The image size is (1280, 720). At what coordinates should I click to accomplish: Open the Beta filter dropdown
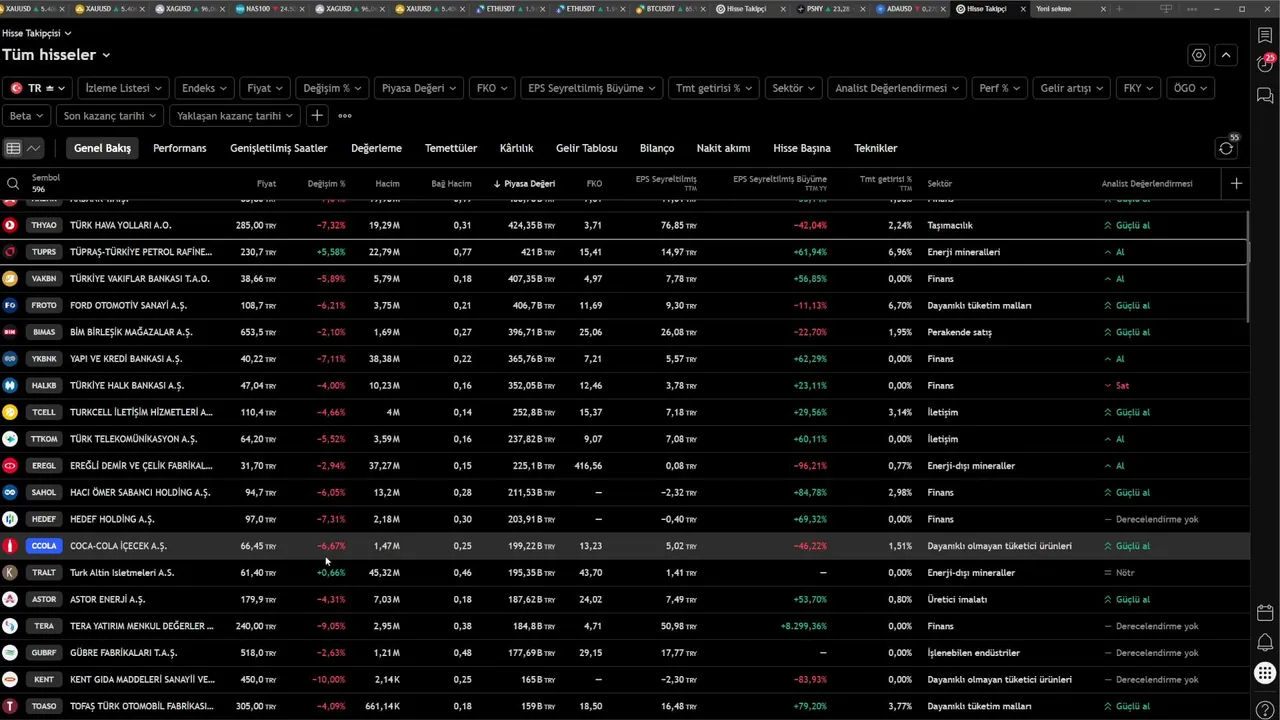coord(27,116)
